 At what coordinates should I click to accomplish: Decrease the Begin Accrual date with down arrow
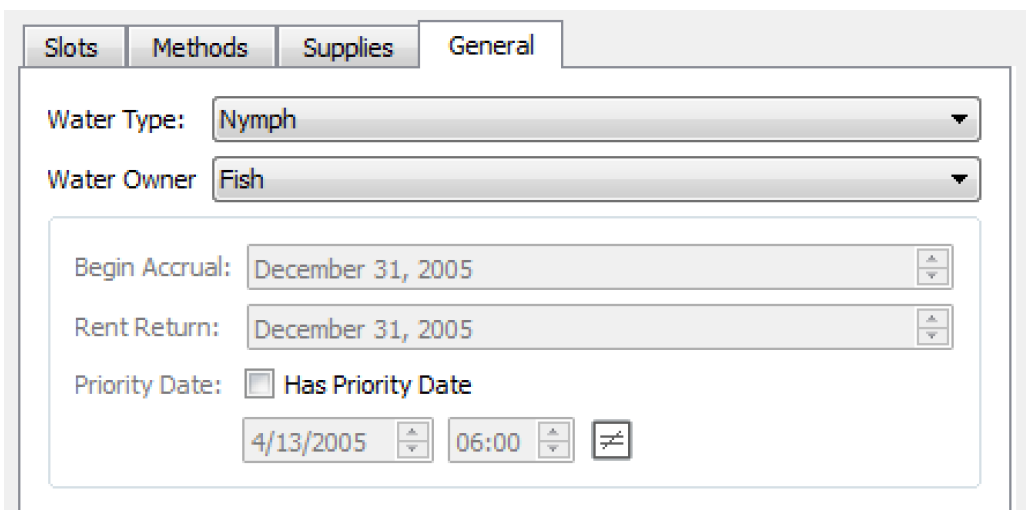coord(932,276)
